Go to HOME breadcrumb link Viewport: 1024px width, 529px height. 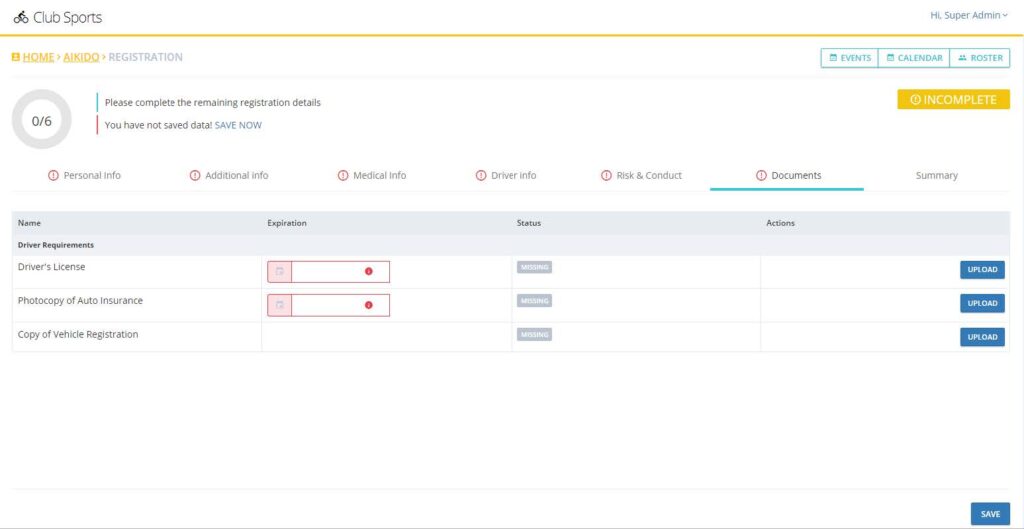click(x=38, y=57)
